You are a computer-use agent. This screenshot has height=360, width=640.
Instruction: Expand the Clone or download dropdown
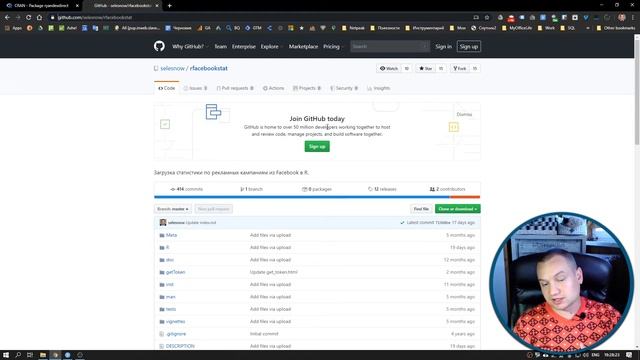click(458, 209)
